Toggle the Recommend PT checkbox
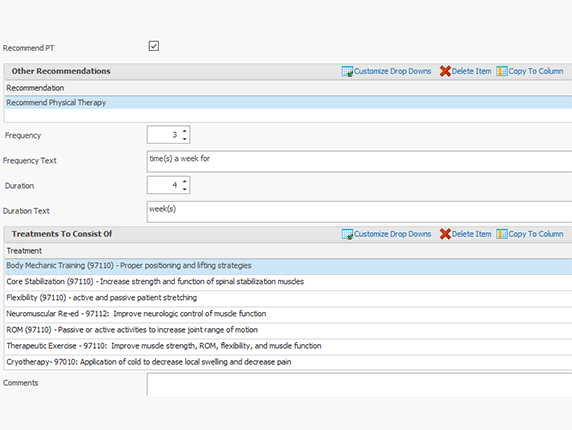572x430 pixels. click(x=154, y=46)
